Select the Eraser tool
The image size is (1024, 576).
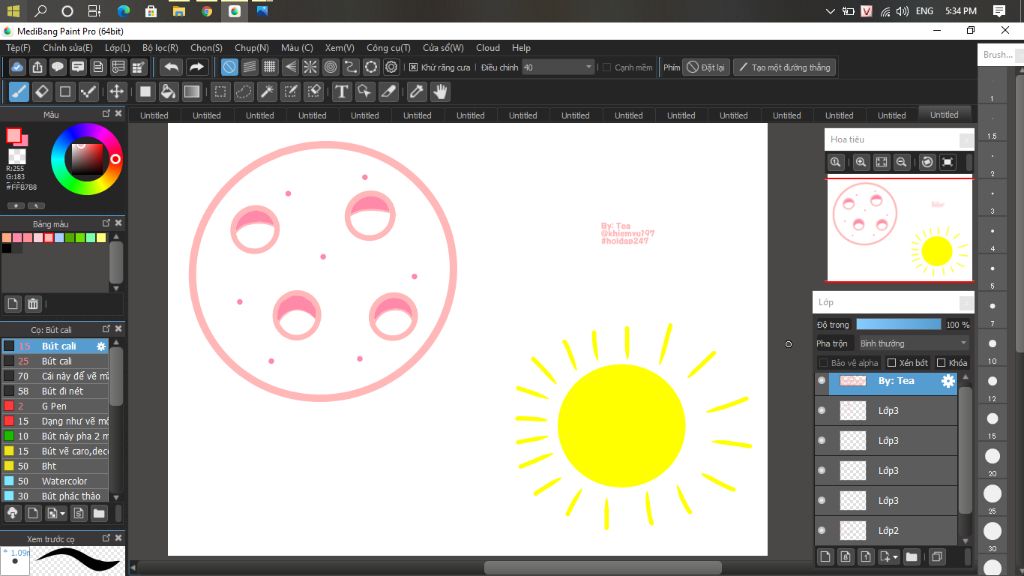point(42,92)
